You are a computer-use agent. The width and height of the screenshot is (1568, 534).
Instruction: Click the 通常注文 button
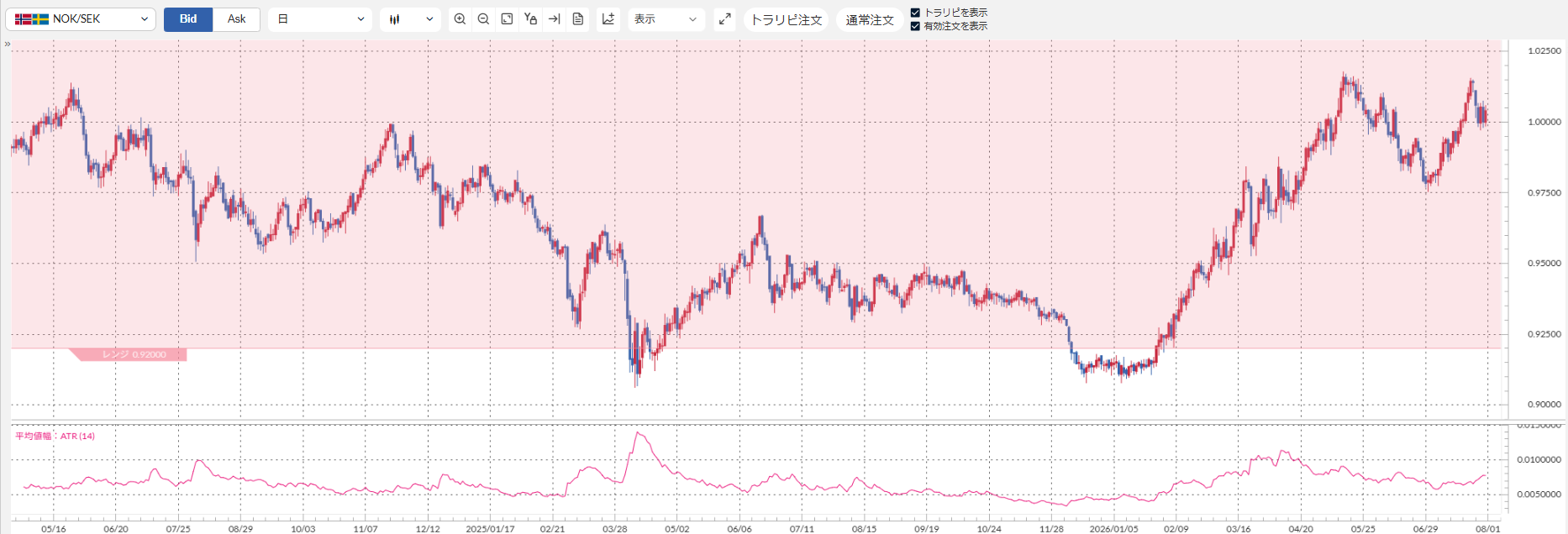(x=870, y=20)
